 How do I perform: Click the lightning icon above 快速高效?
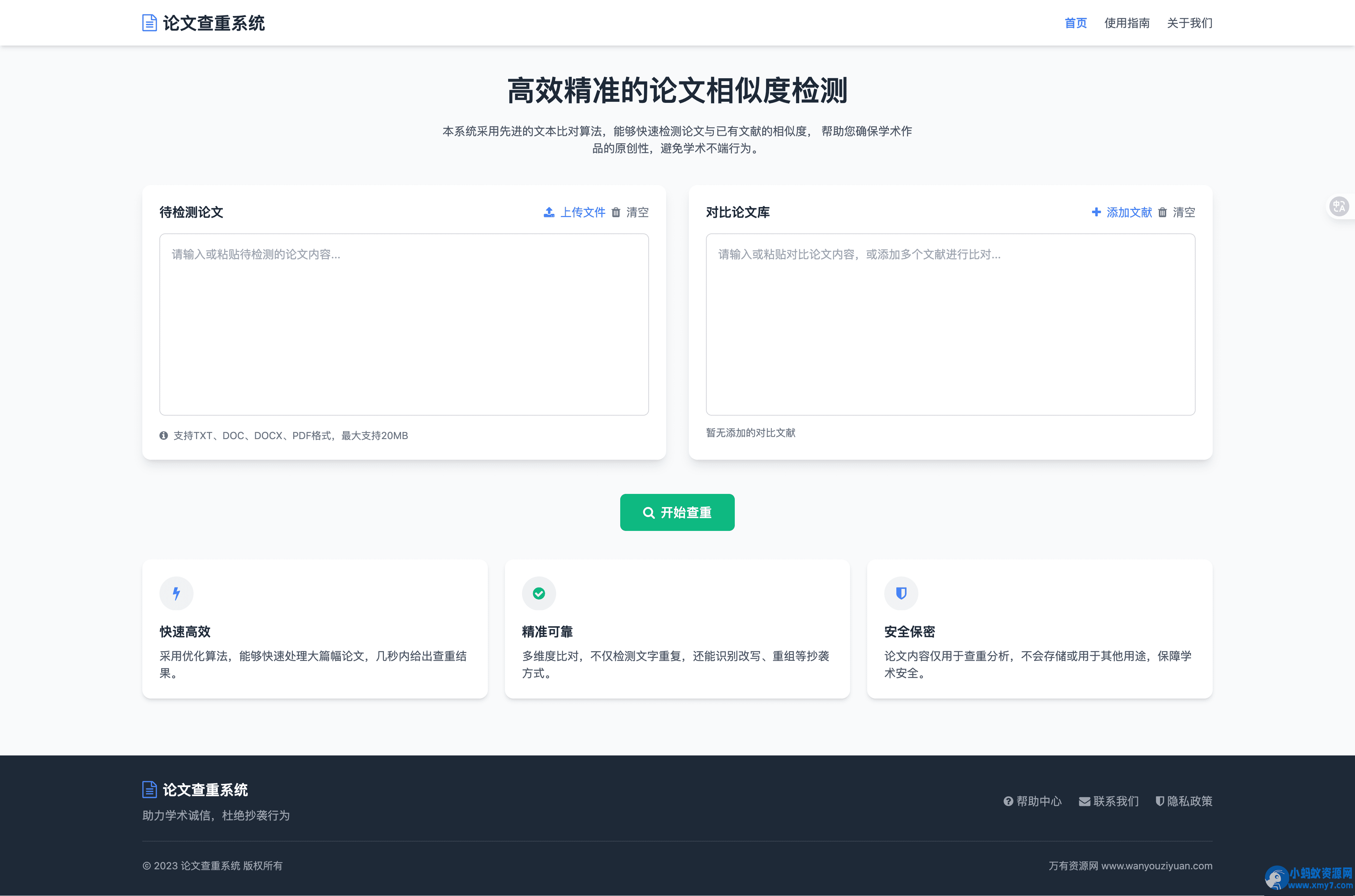tap(176, 593)
